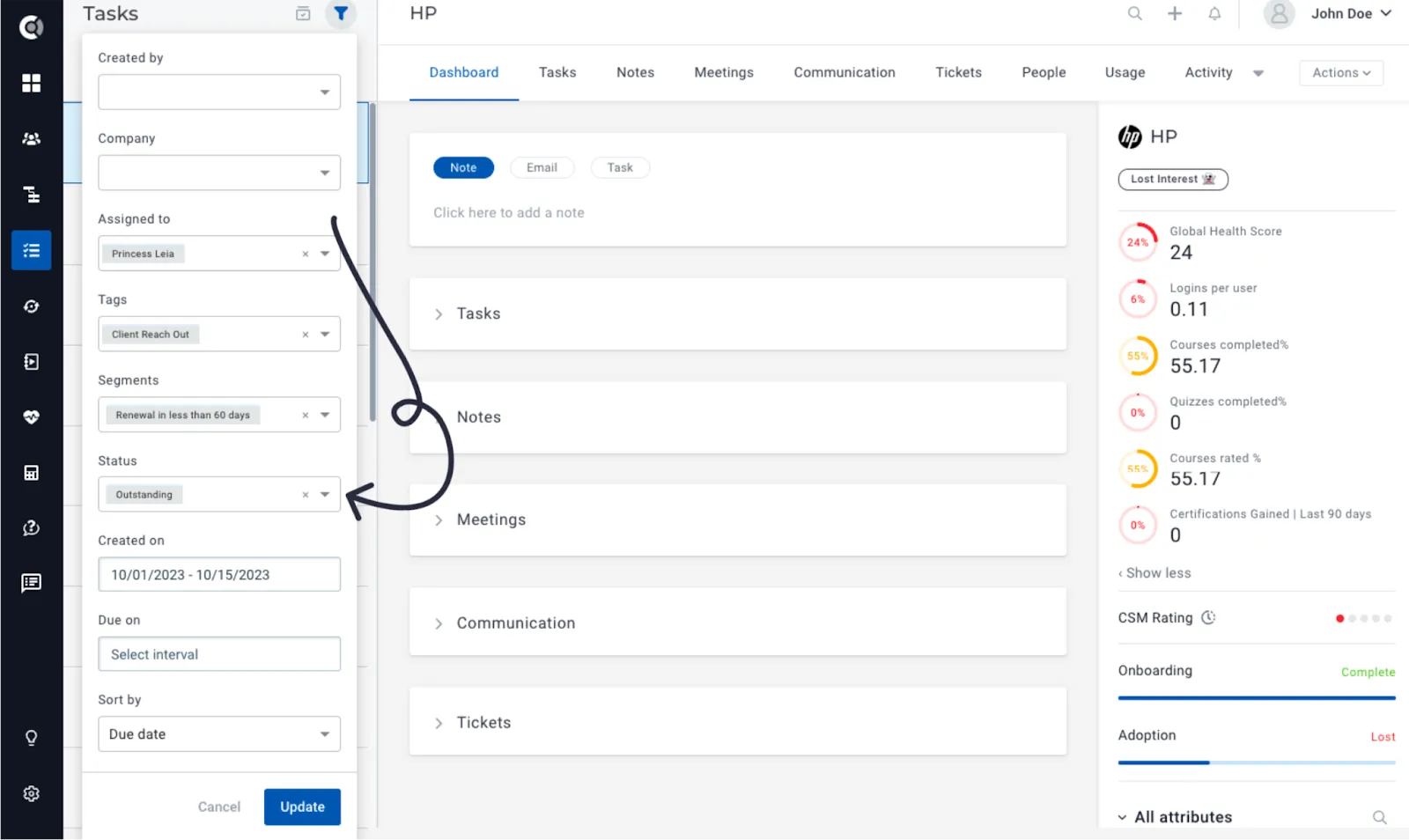The width and height of the screenshot is (1409, 840).
Task: Open the Sort by Due date dropdown
Action: tap(219, 733)
